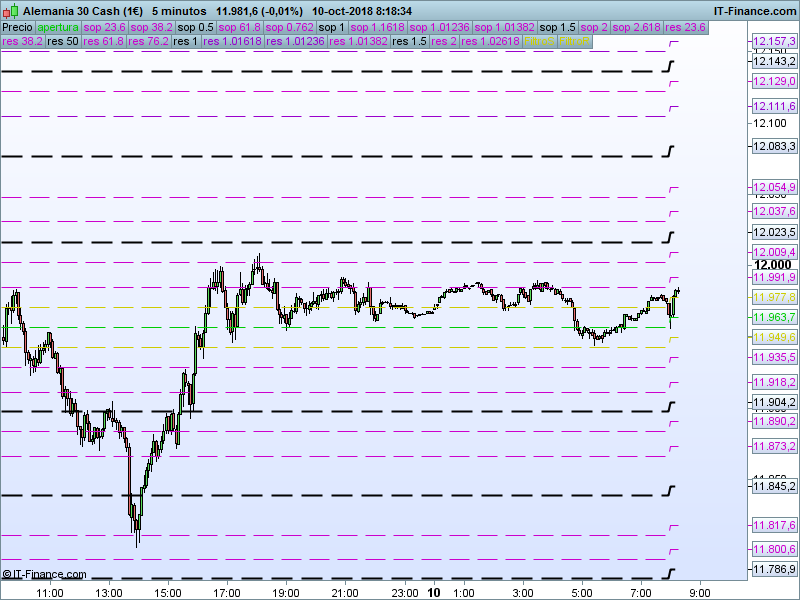This screenshot has height=600, width=800.
Task: Click the yellow 11.977,8 price axis tag
Action: click(774, 297)
